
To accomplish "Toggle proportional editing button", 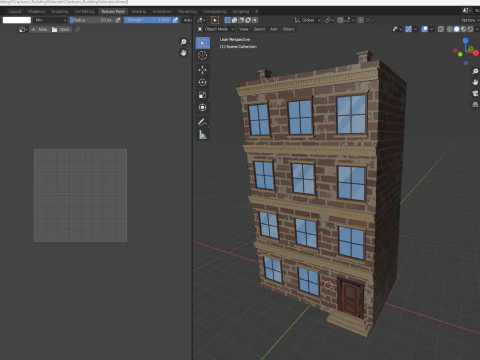I will click(x=361, y=20).
